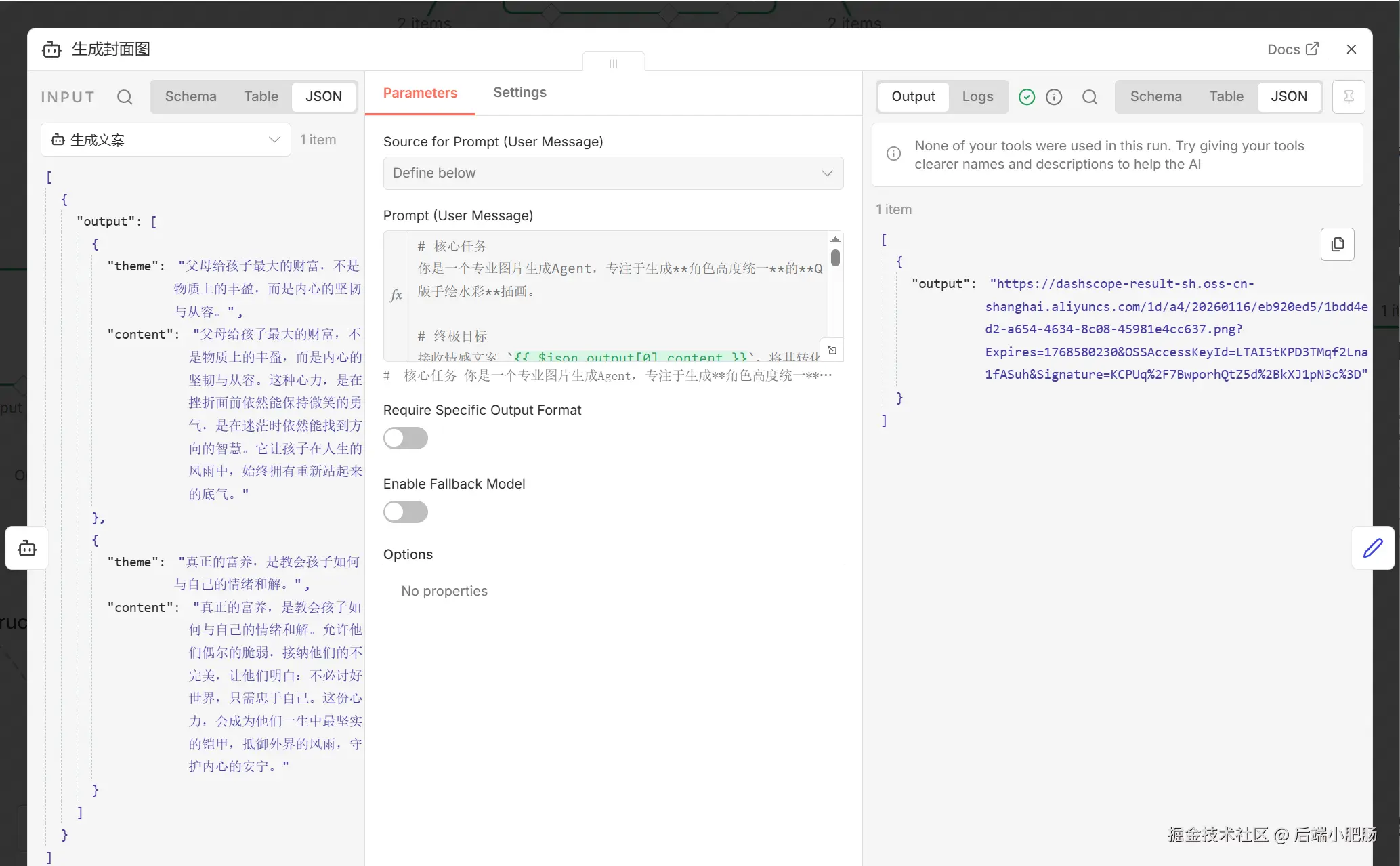Image resolution: width=1400 pixels, height=866 pixels.
Task: Click the input panel search icon
Action: click(125, 97)
